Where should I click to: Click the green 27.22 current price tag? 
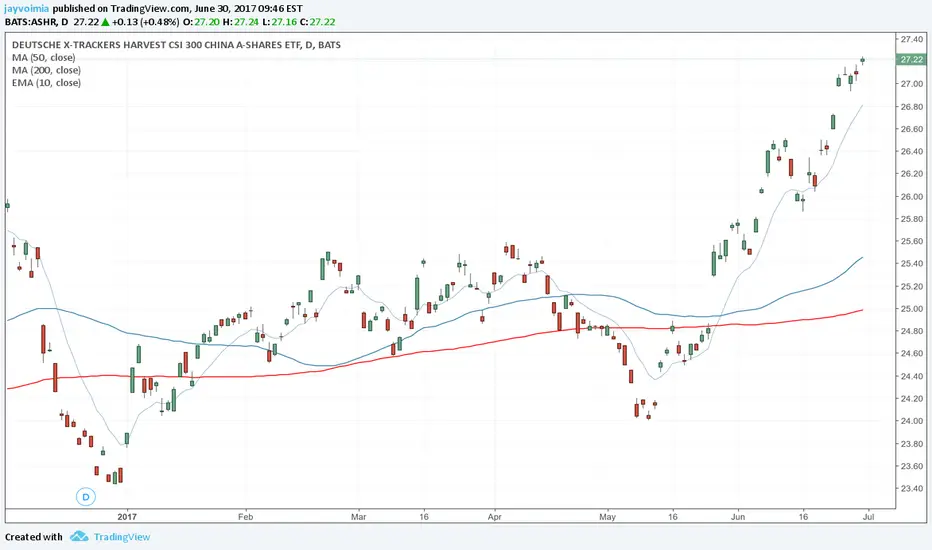coord(911,59)
